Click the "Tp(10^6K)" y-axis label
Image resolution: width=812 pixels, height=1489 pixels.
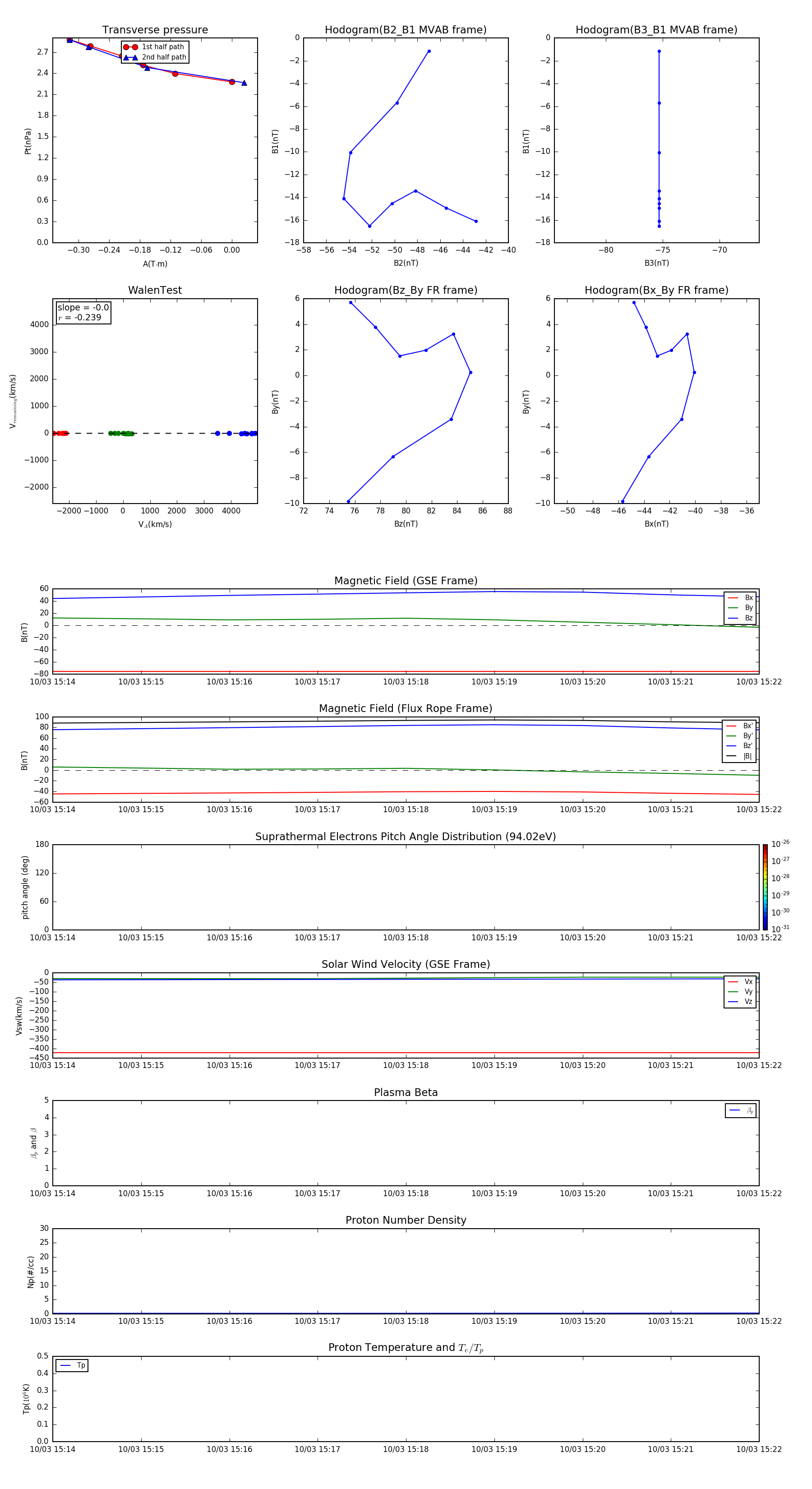tap(27, 1399)
